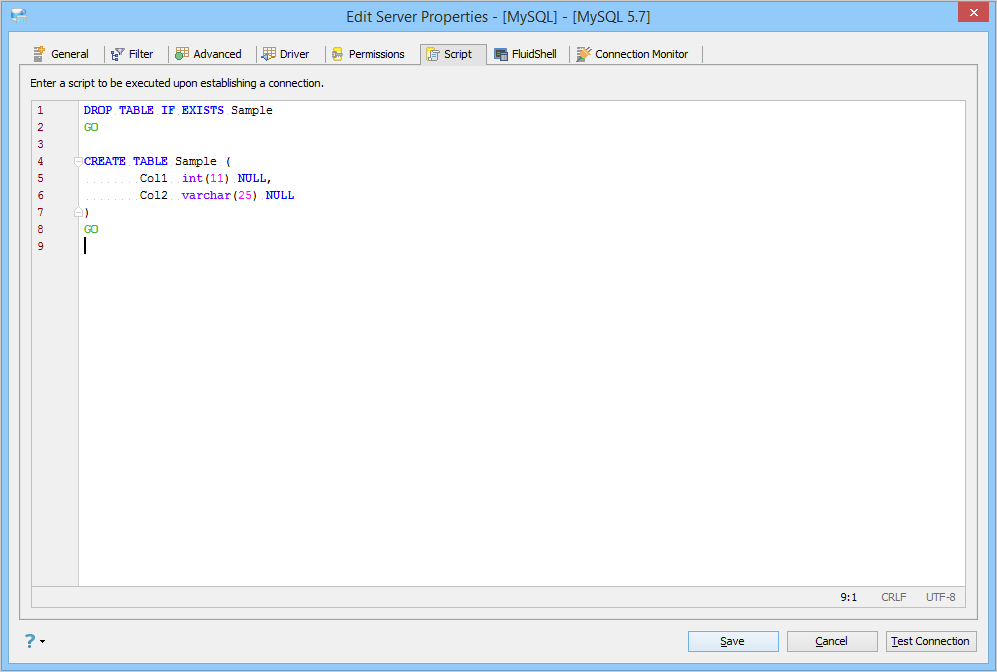
Task: Collapse the CREATE TABLE code fold
Action: click(x=78, y=161)
